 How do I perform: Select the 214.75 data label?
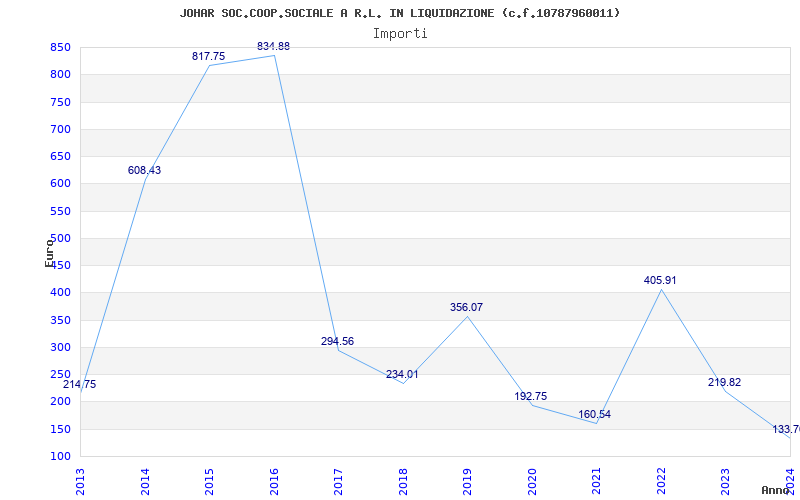tap(80, 385)
